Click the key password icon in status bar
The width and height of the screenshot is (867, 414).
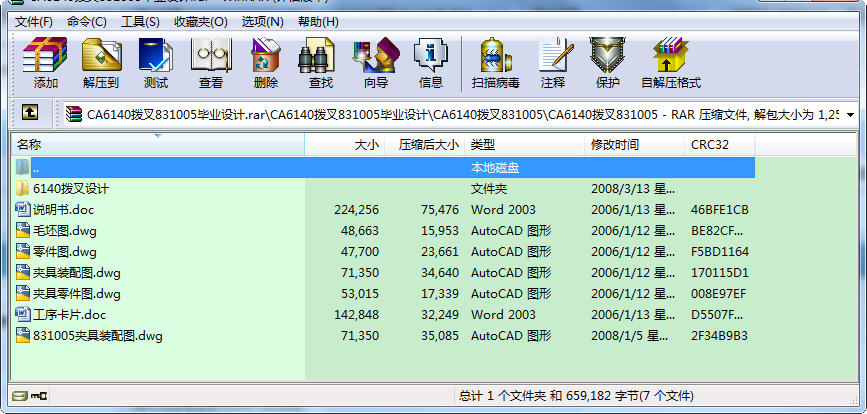(39, 396)
